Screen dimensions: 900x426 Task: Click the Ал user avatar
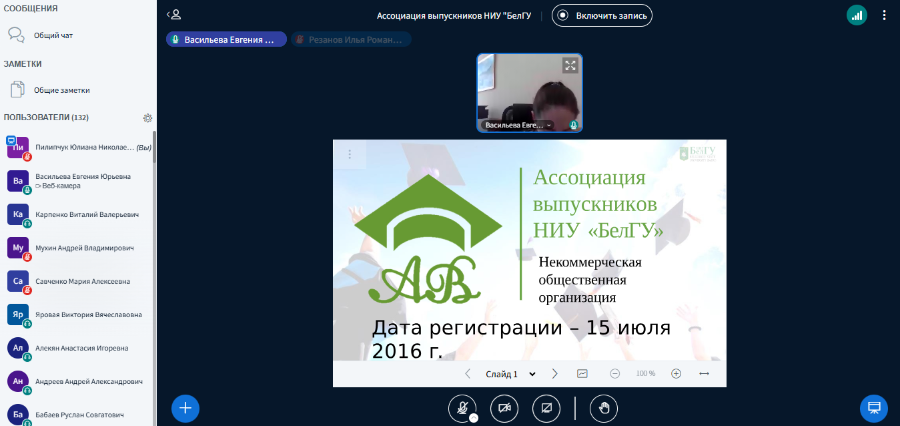coord(18,348)
